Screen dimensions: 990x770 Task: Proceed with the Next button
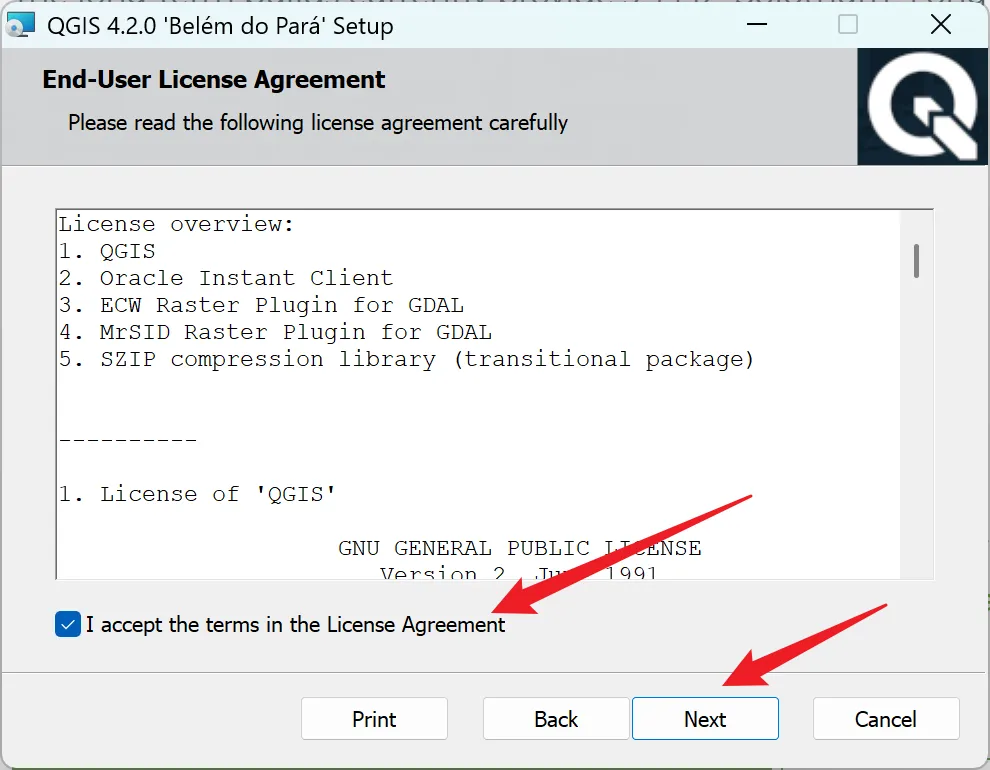click(705, 719)
